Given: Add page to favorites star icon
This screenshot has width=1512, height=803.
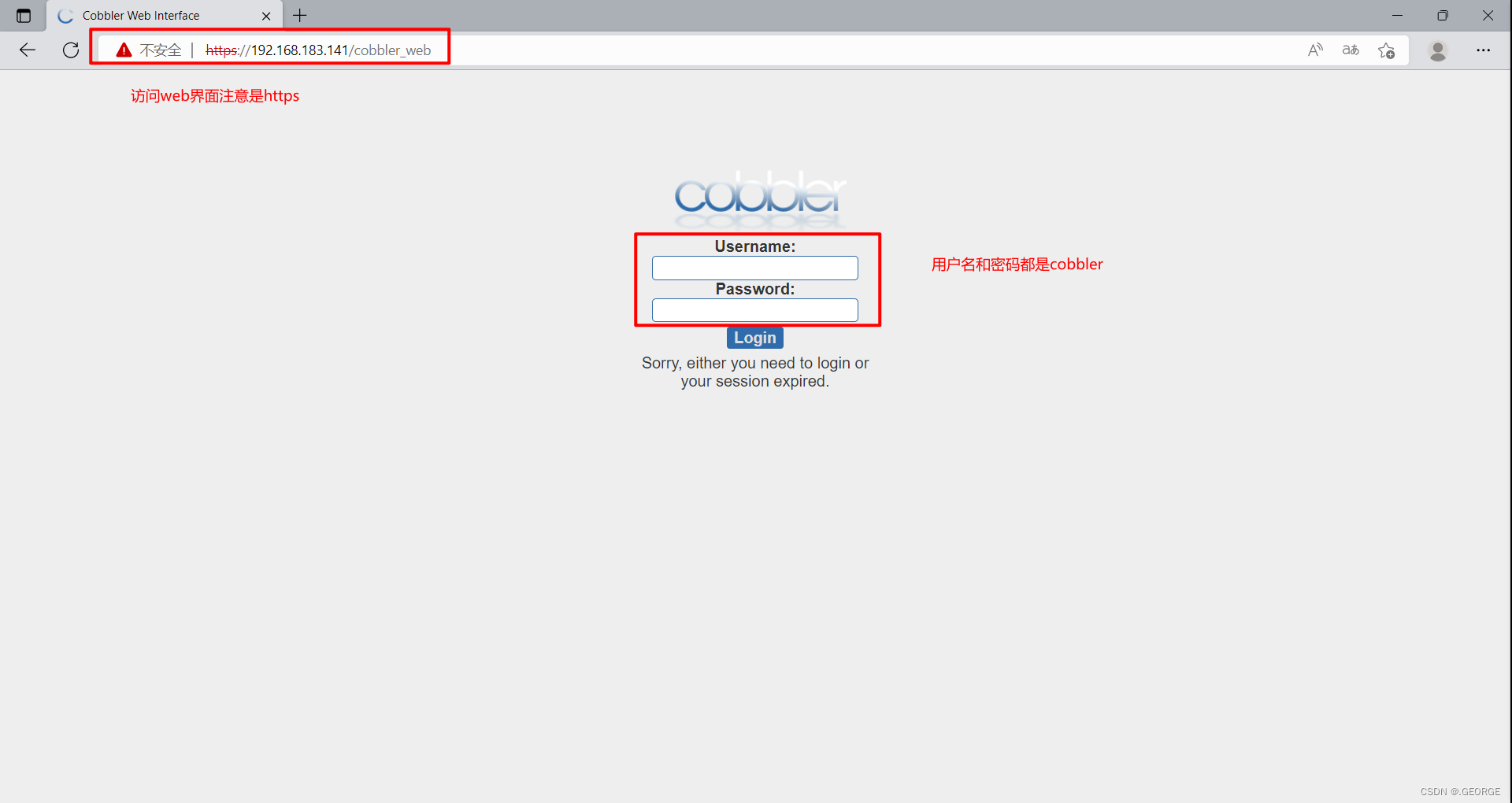Looking at the screenshot, I should coord(1387,50).
